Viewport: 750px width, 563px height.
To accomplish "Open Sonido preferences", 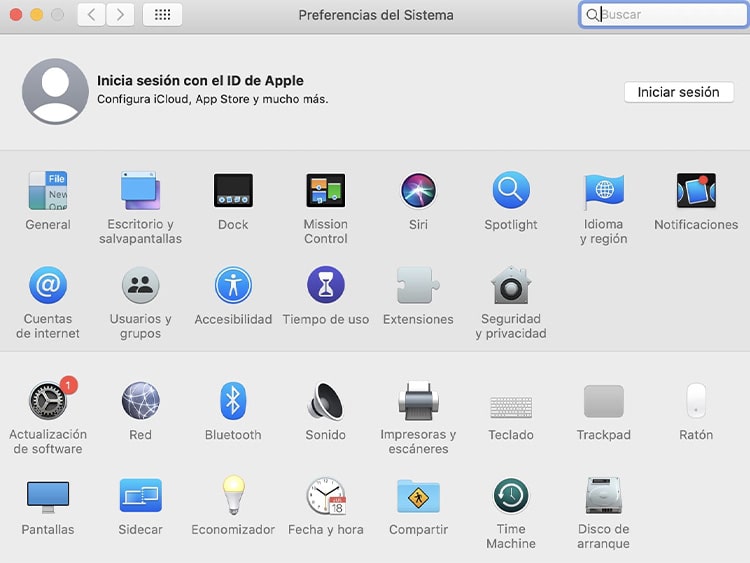I will coord(326,401).
